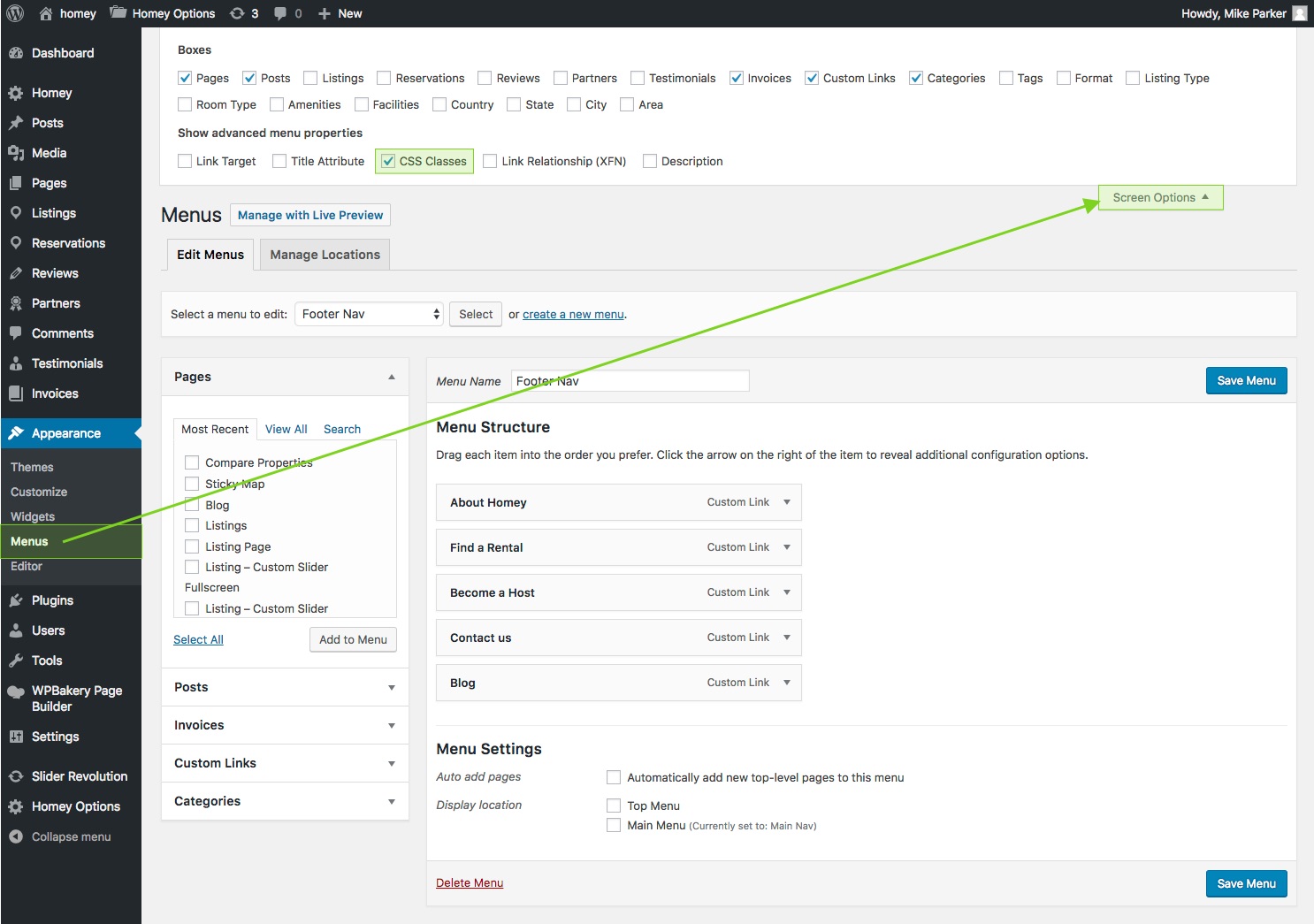Enable the Listings box checkbox

310,78
